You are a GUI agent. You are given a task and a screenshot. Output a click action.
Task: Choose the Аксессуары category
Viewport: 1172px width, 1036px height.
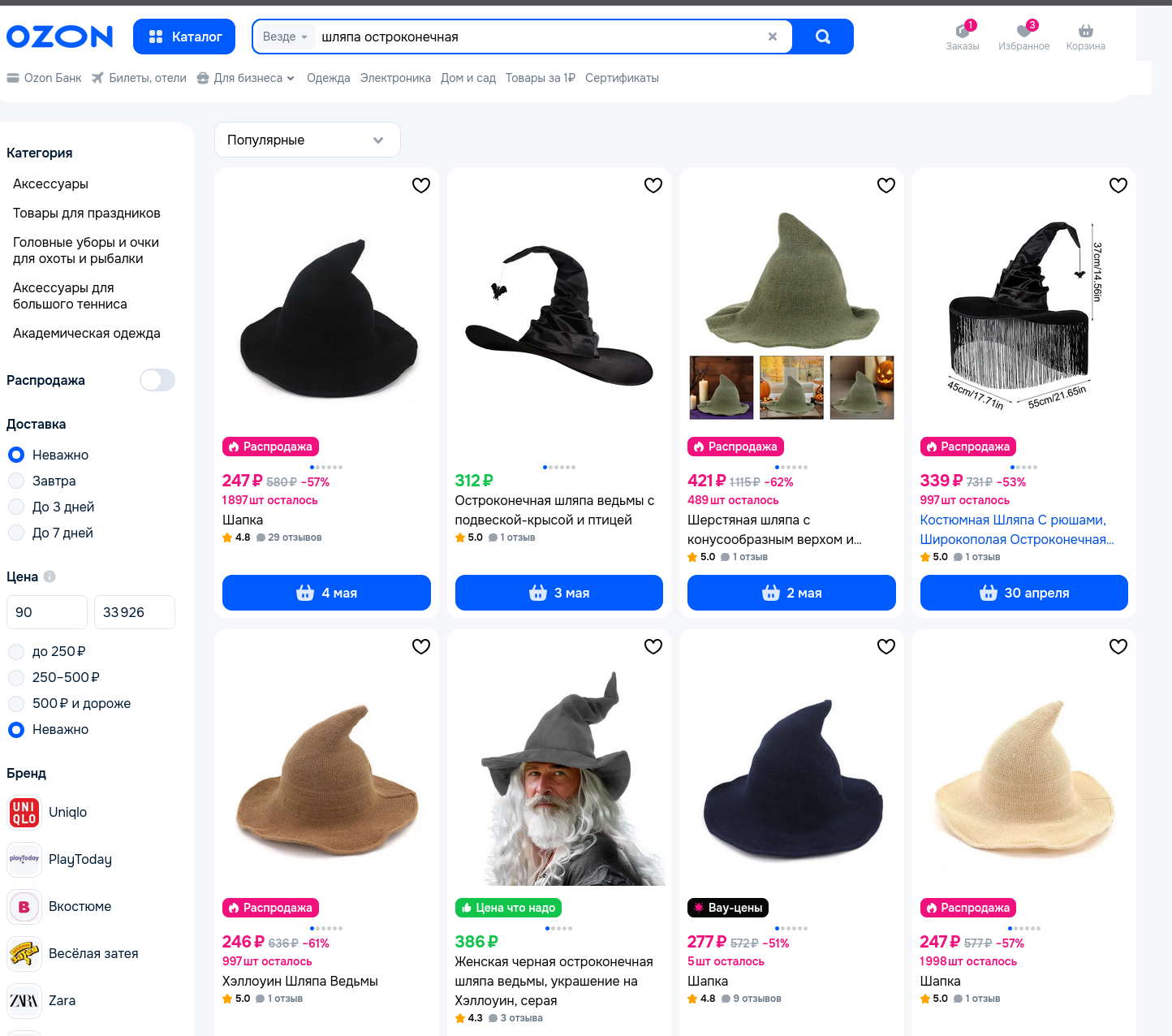[x=50, y=183]
